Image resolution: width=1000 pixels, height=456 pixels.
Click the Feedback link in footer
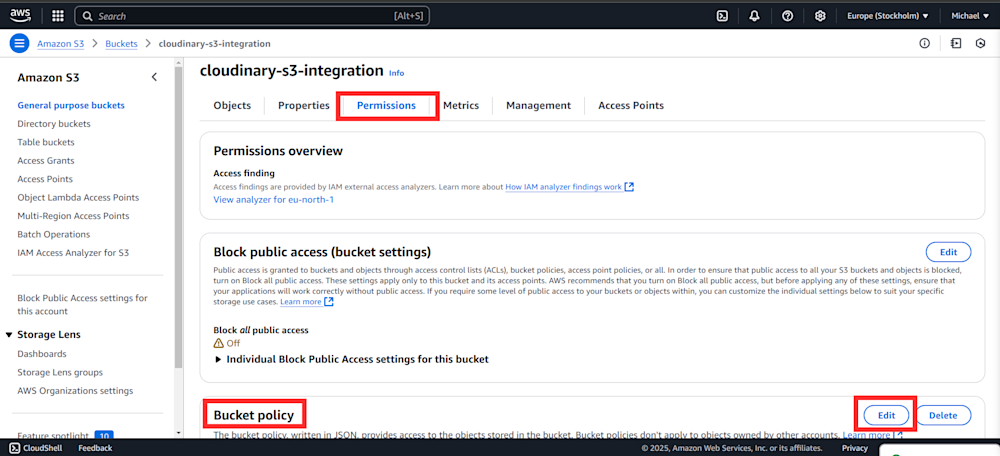click(95, 448)
